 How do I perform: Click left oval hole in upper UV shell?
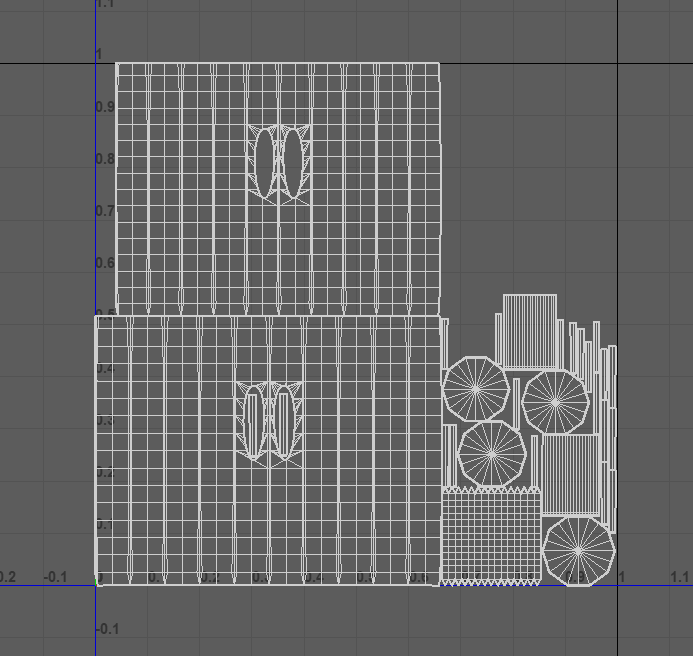(x=264, y=161)
